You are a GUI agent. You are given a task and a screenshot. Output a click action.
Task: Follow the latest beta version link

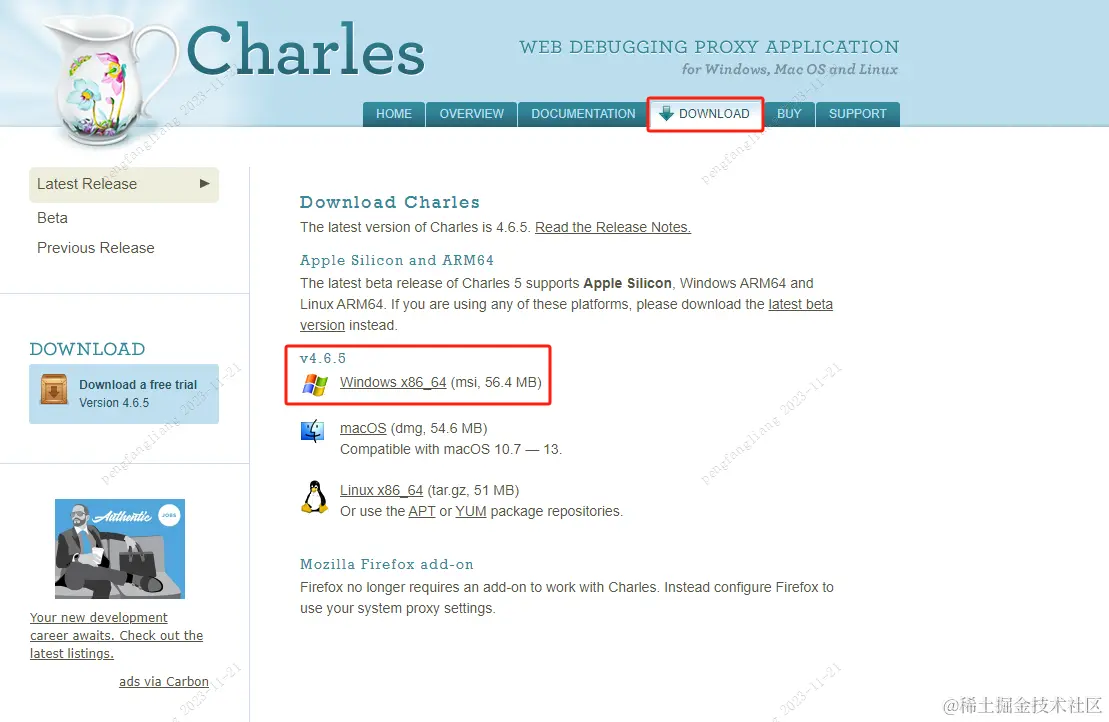point(801,304)
